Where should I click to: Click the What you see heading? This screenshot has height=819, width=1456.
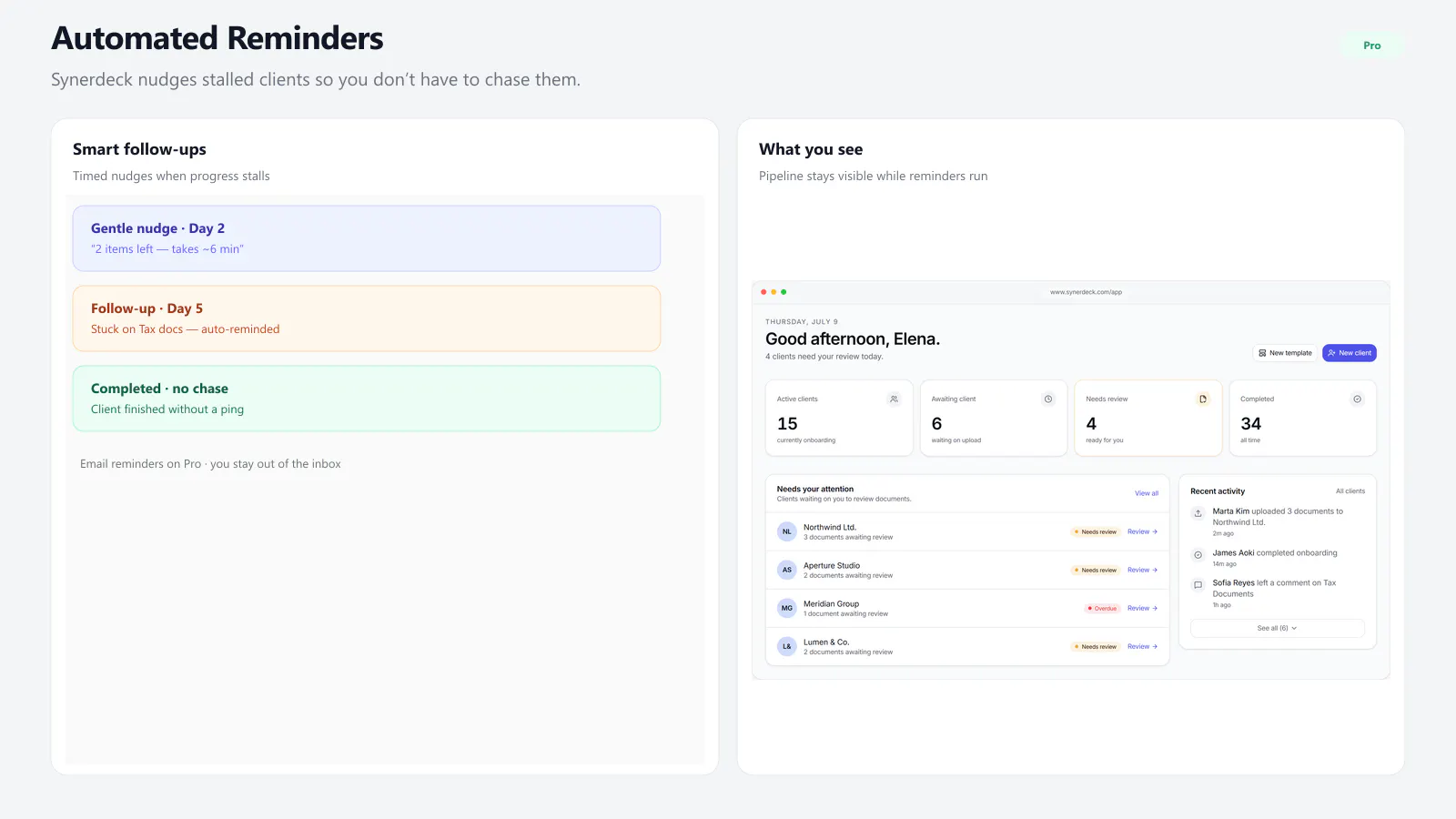811,149
